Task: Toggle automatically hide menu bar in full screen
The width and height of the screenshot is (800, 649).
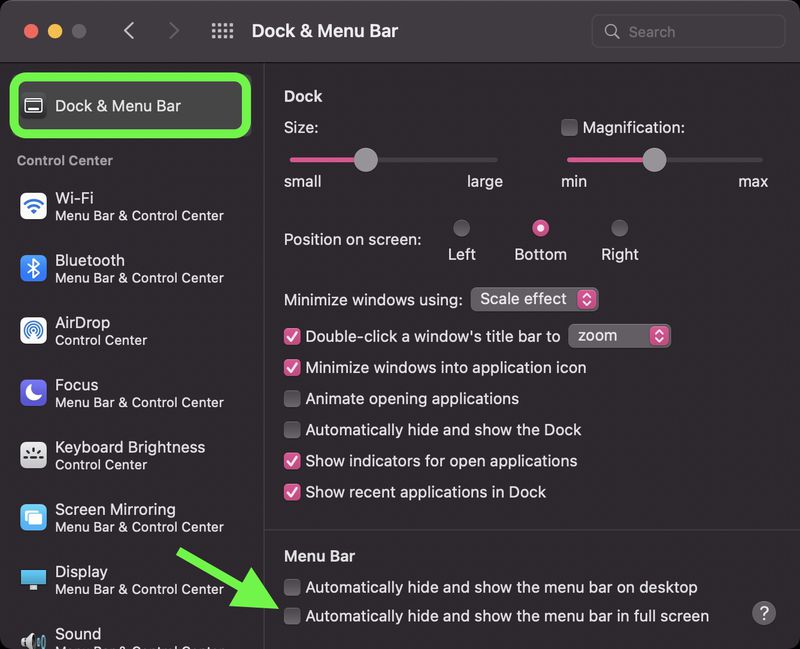Action: [293, 616]
